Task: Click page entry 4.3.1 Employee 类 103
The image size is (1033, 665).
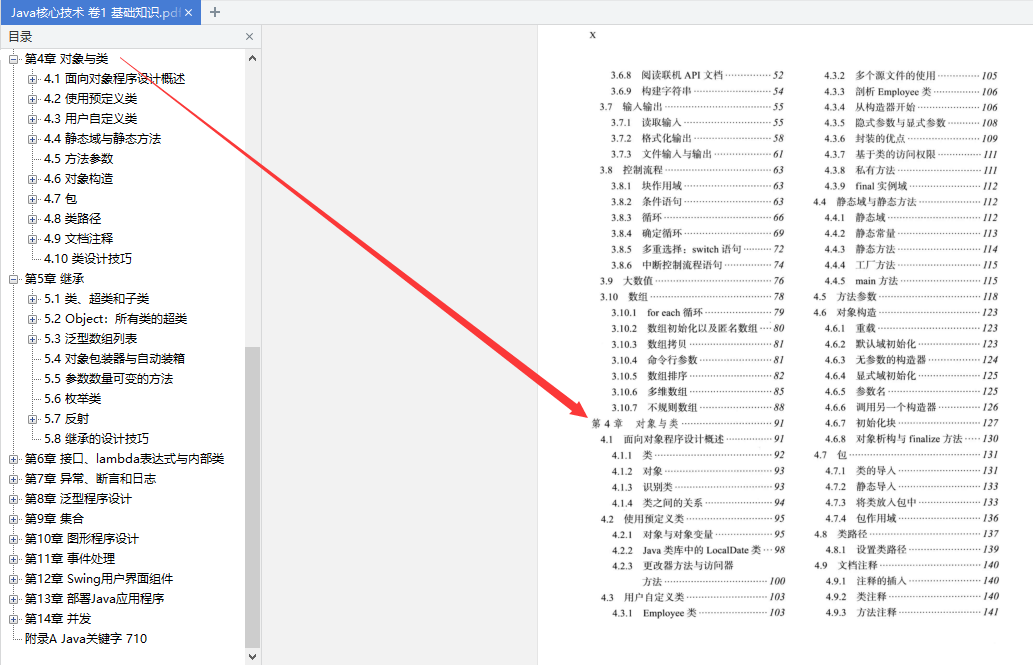Action: pos(698,613)
